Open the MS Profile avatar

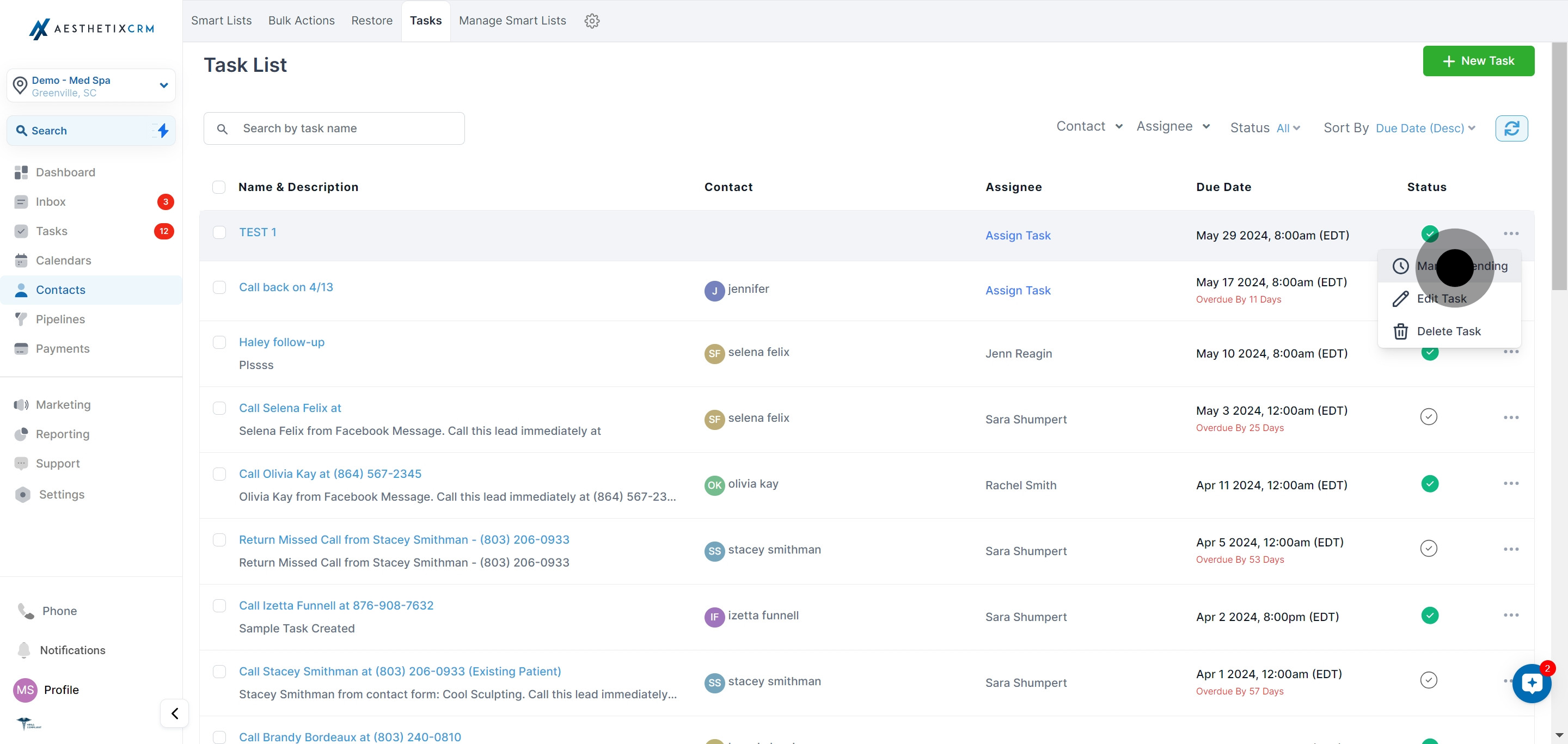[25, 690]
